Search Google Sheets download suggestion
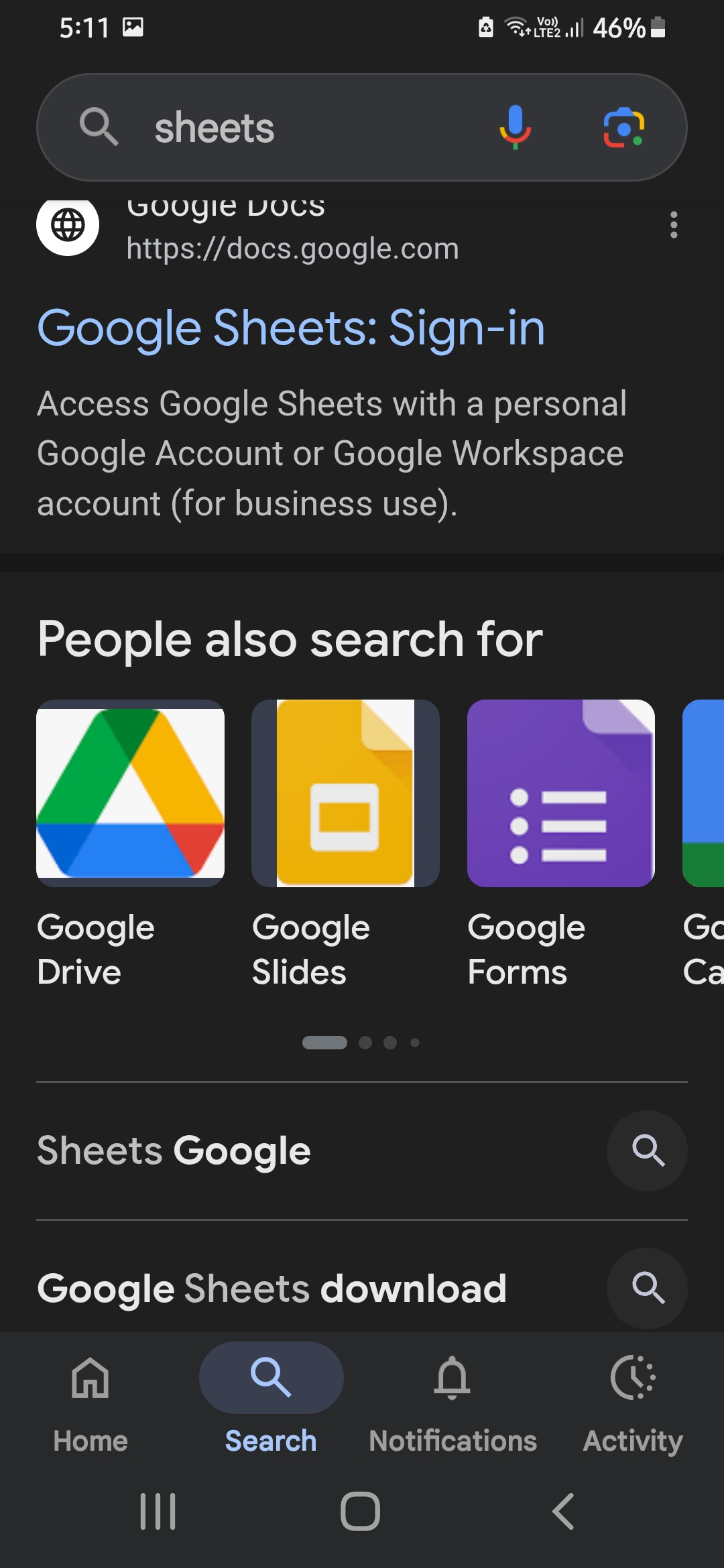724x1568 pixels. [x=271, y=1288]
